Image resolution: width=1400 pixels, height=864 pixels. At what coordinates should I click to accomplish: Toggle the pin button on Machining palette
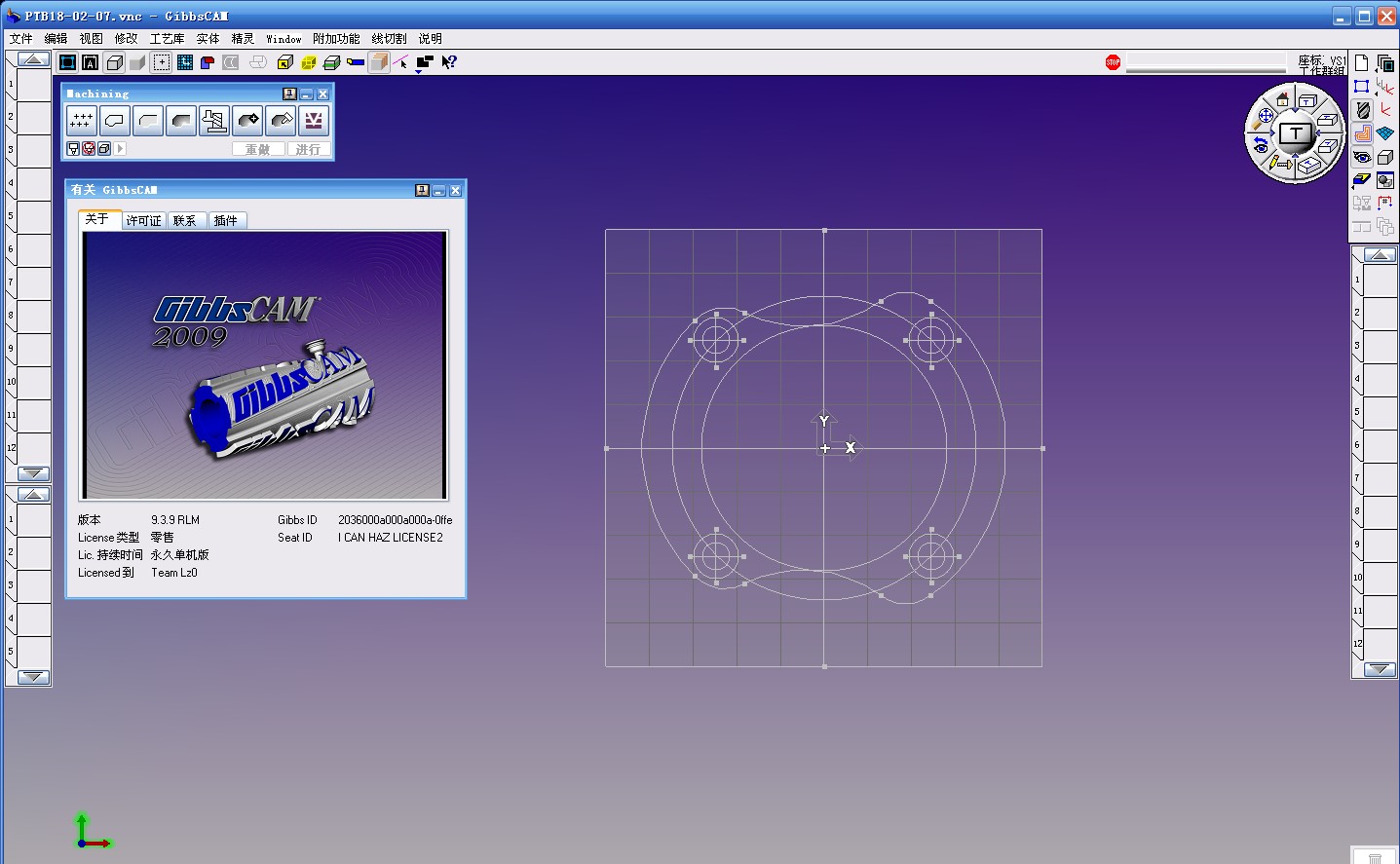289,94
